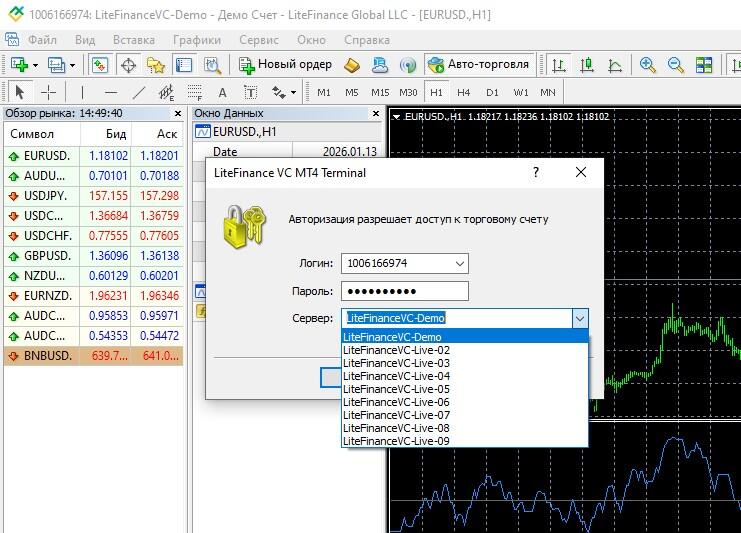
Task: Open the Справка menu
Action: coord(367,40)
